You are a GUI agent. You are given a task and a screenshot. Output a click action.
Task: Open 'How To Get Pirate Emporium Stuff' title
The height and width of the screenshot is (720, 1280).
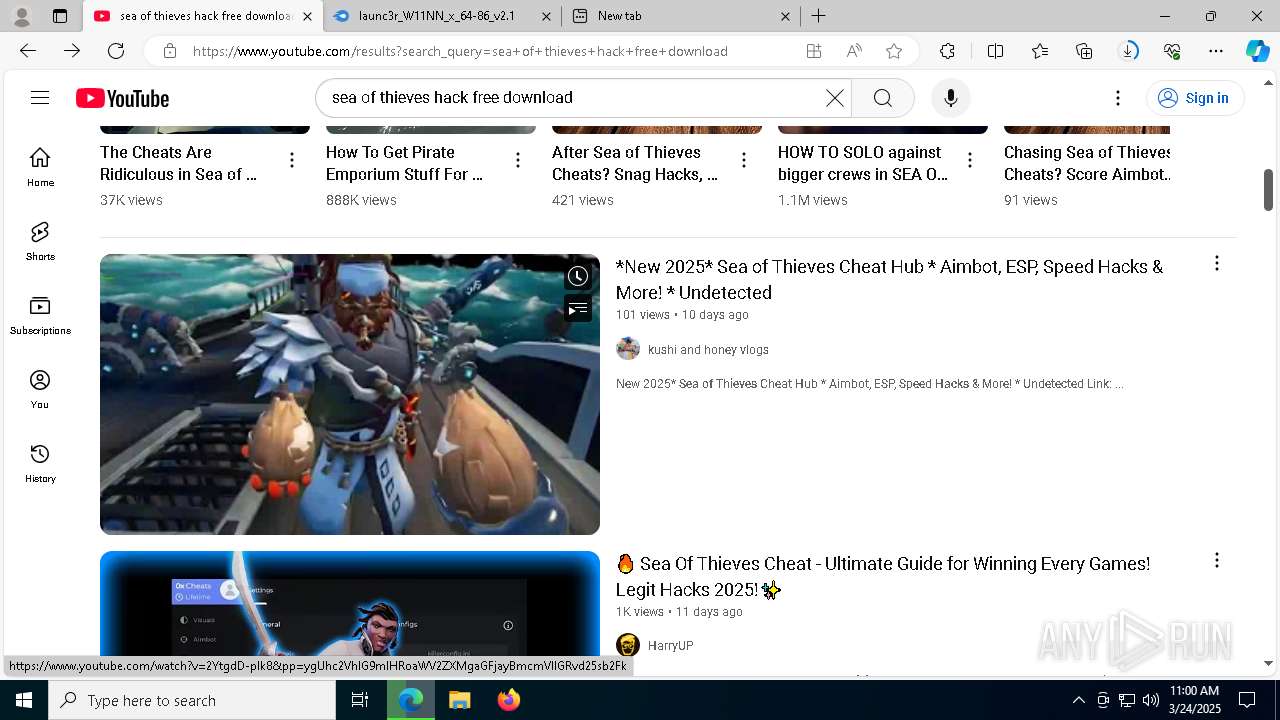[405, 163]
